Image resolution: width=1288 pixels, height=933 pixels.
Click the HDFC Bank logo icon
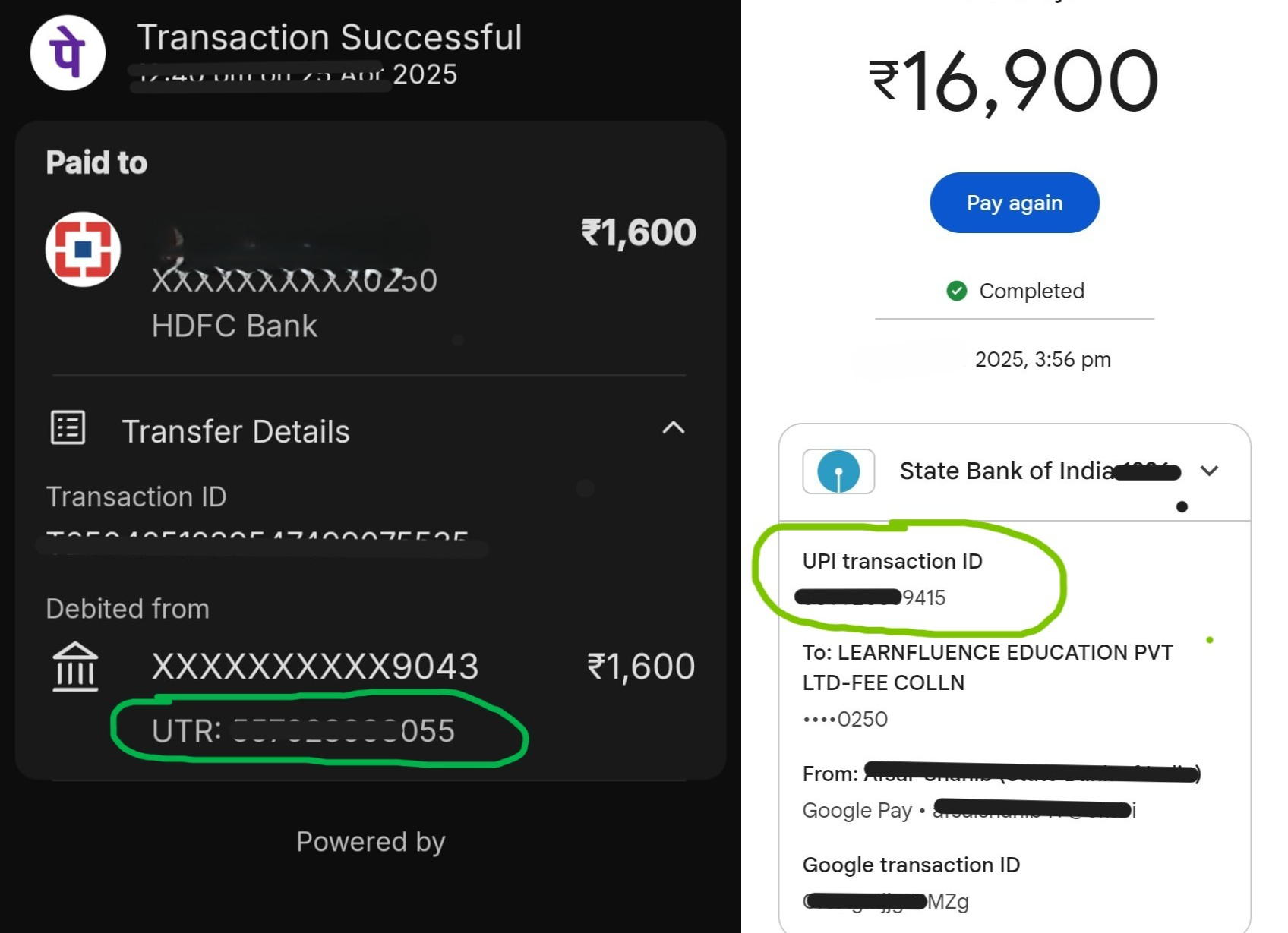pyautogui.click(x=83, y=249)
